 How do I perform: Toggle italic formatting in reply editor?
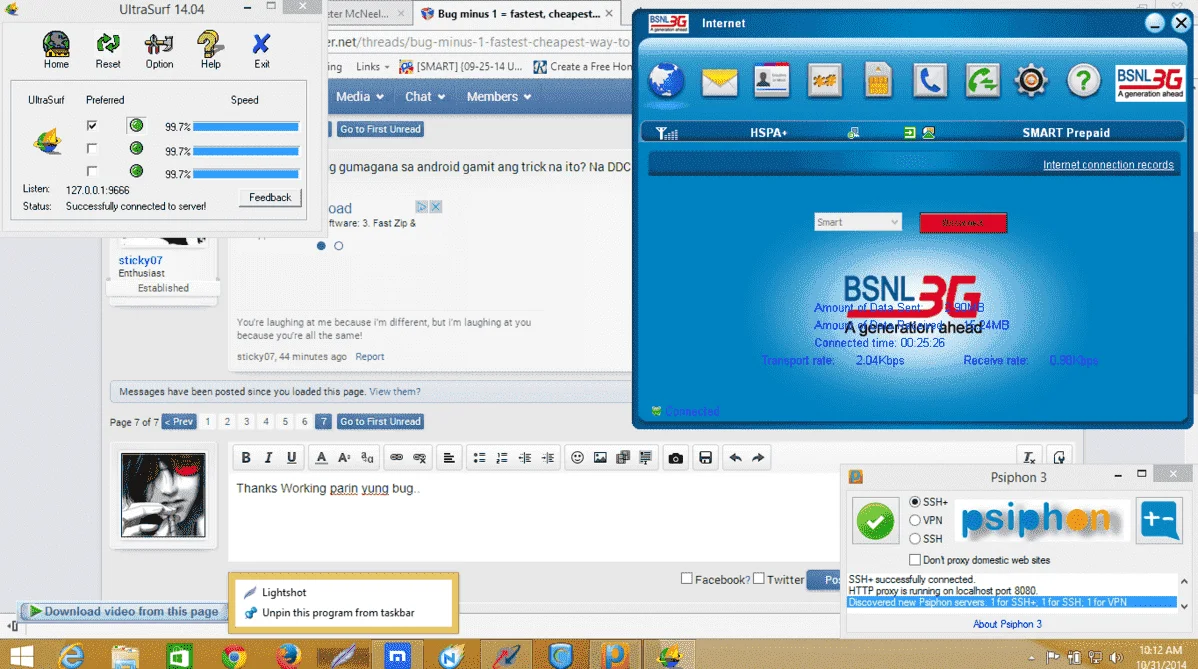(x=268, y=457)
